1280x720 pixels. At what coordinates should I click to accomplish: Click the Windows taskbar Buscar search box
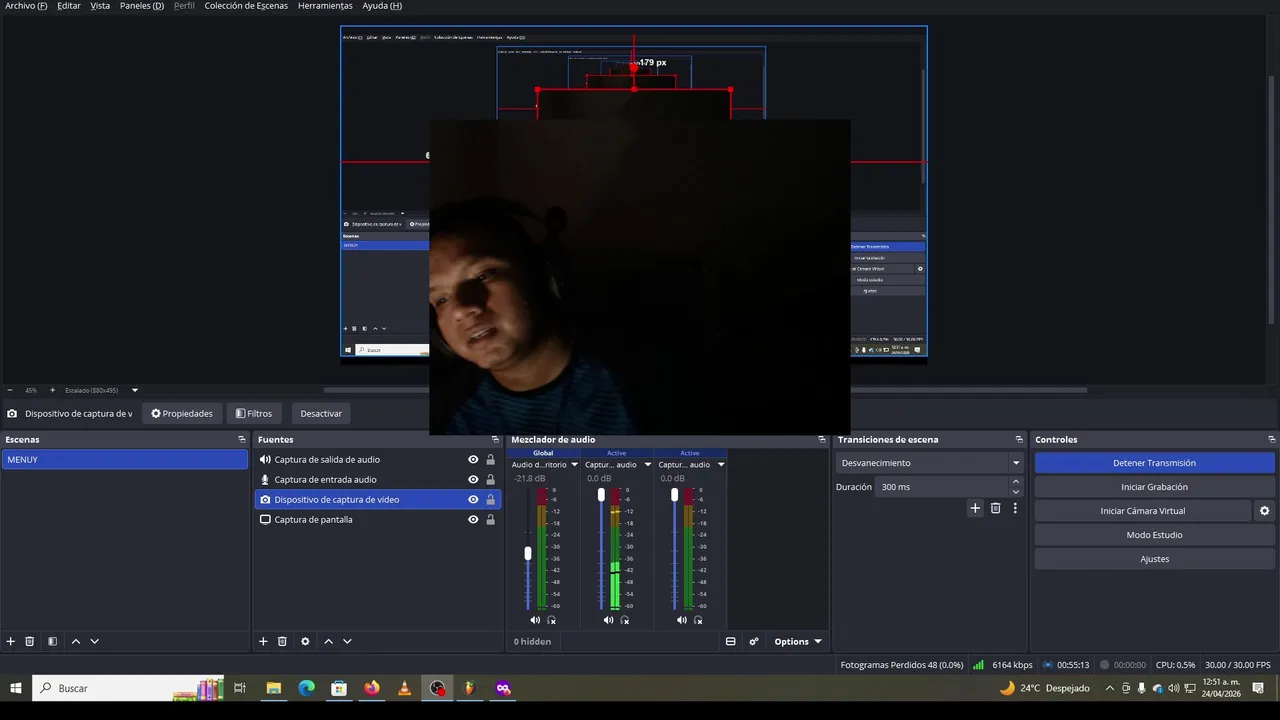(x=130, y=688)
